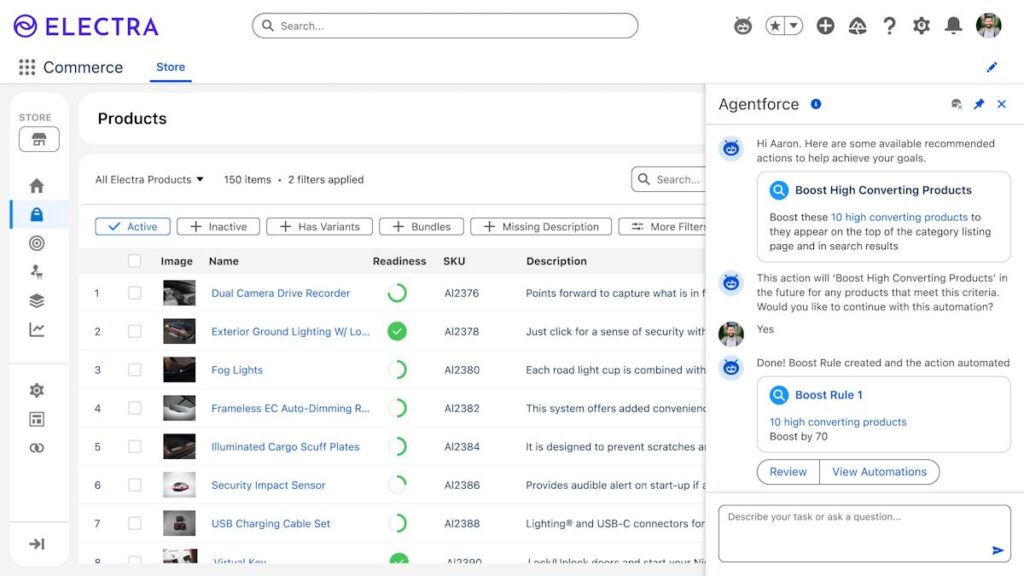Viewport: 1024px width, 576px height.
Task: Add the Bundles filter
Action: (421, 227)
